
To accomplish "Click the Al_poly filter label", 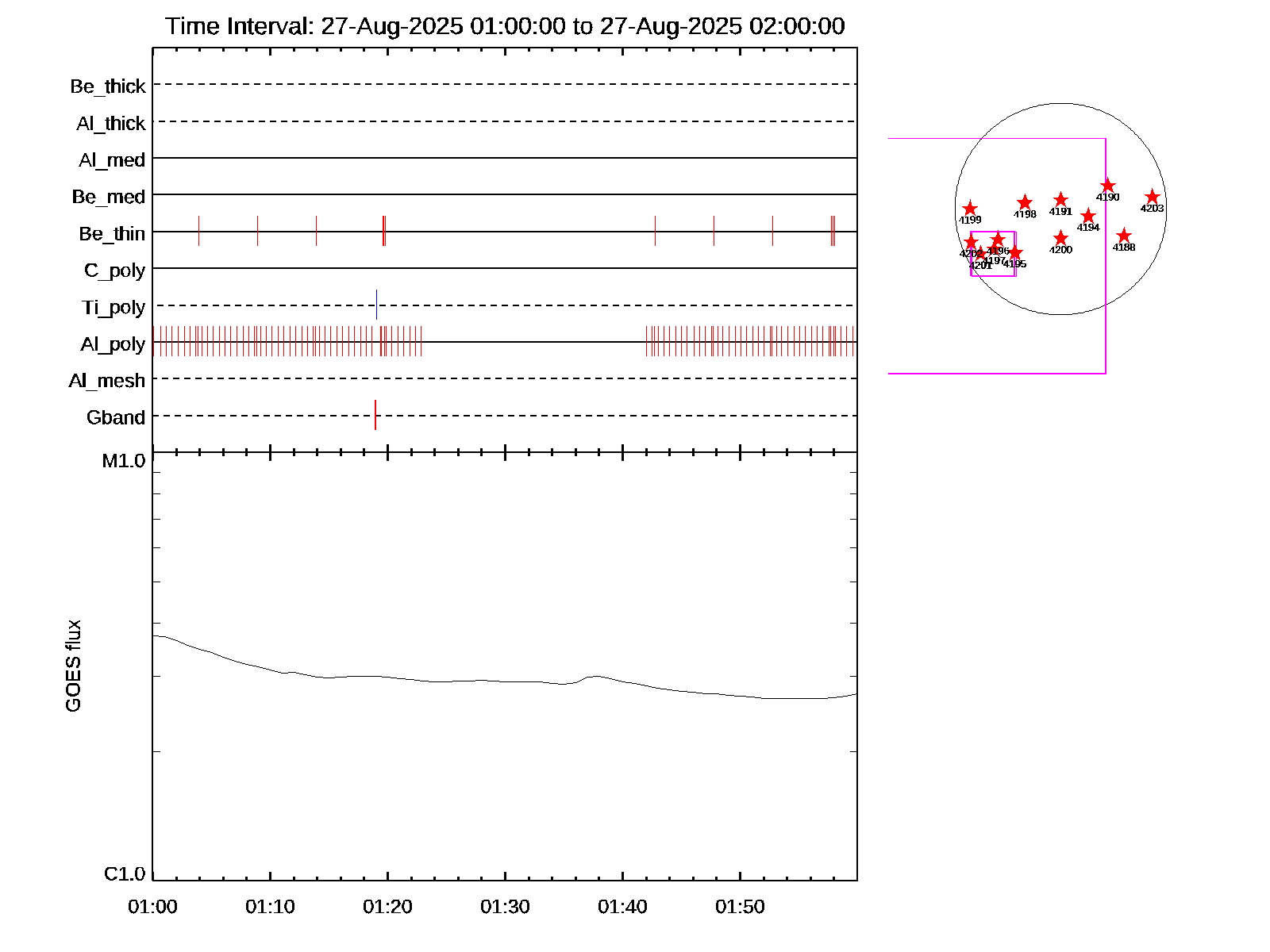I will [x=113, y=344].
